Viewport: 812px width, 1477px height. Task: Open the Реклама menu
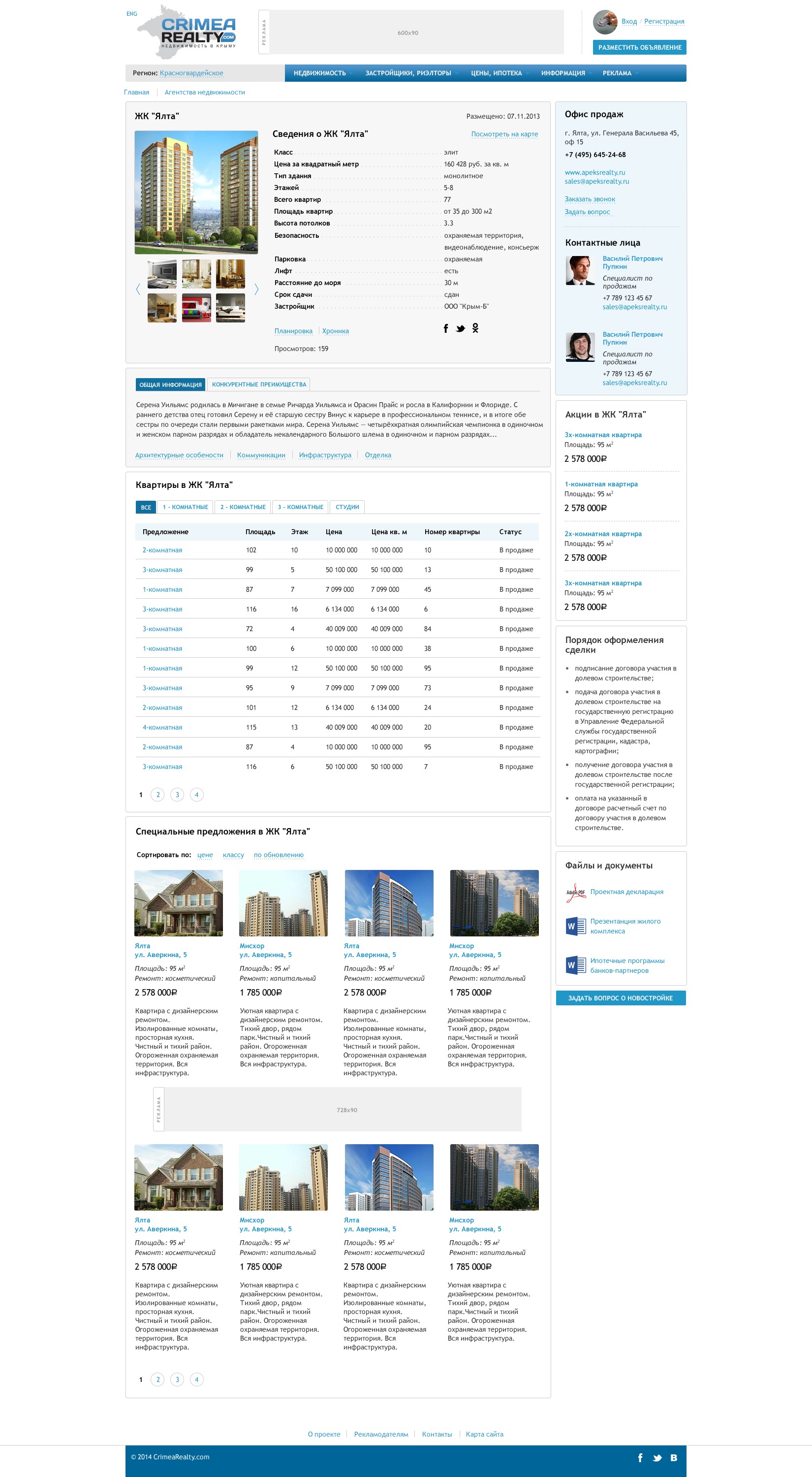tap(617, 73)
